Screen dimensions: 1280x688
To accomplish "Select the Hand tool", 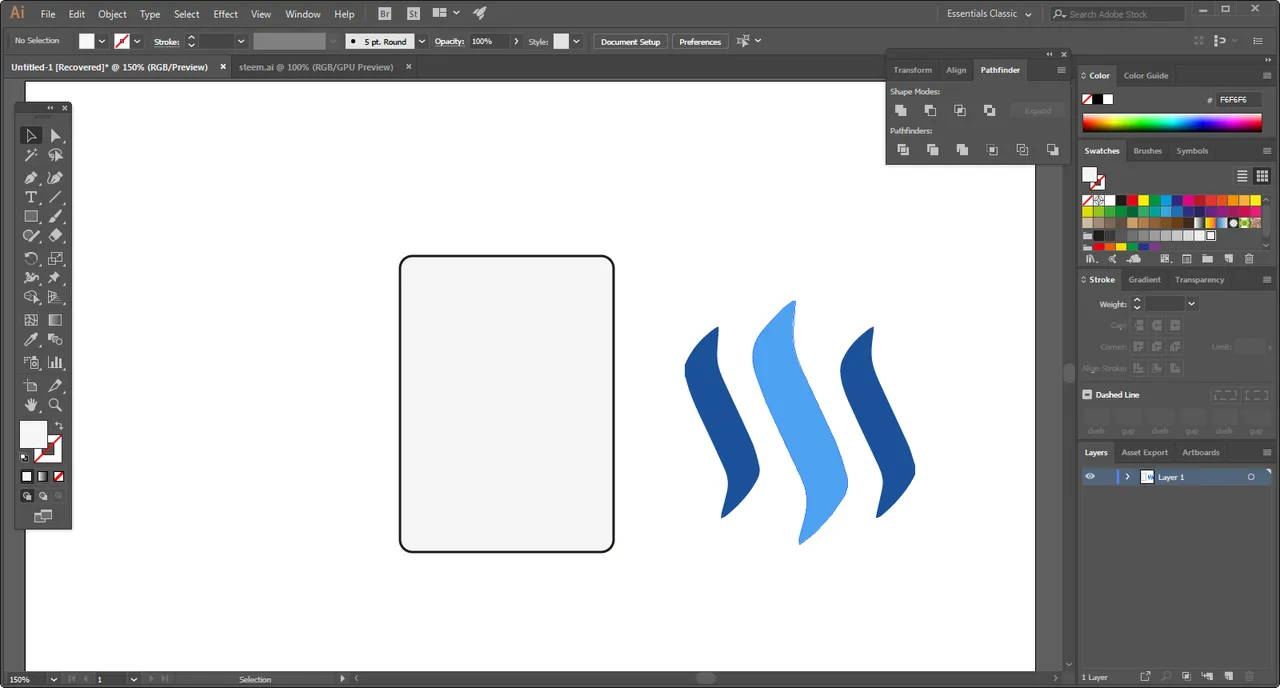I will (x=31, y=405).
